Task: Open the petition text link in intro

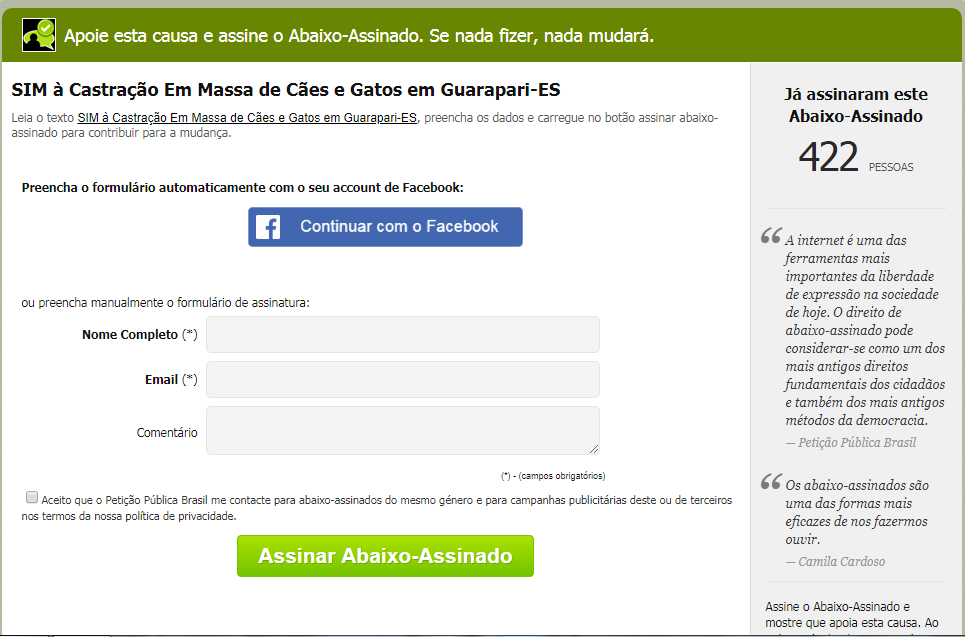Action: (x=247, y=118)
